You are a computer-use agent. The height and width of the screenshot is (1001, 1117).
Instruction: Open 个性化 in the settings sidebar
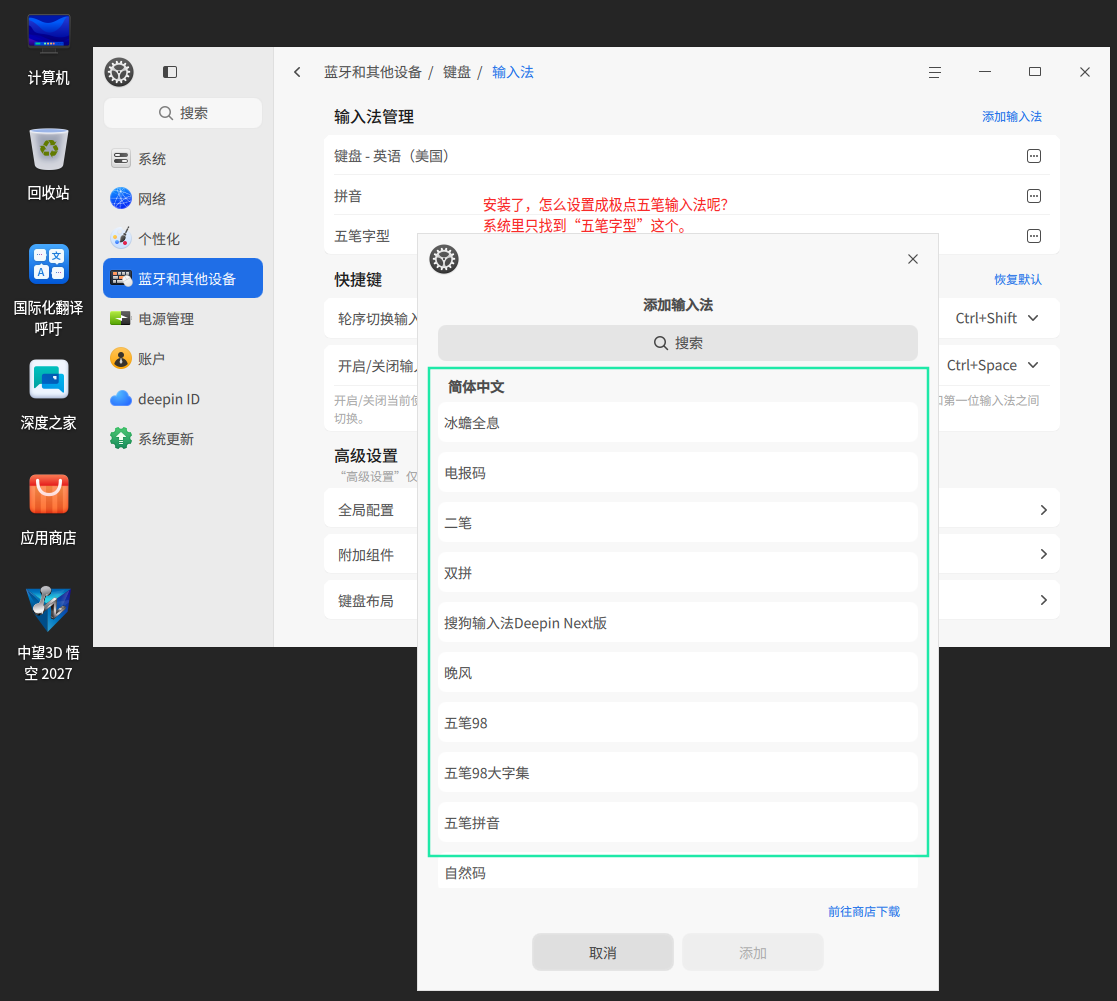coord(183,239)
